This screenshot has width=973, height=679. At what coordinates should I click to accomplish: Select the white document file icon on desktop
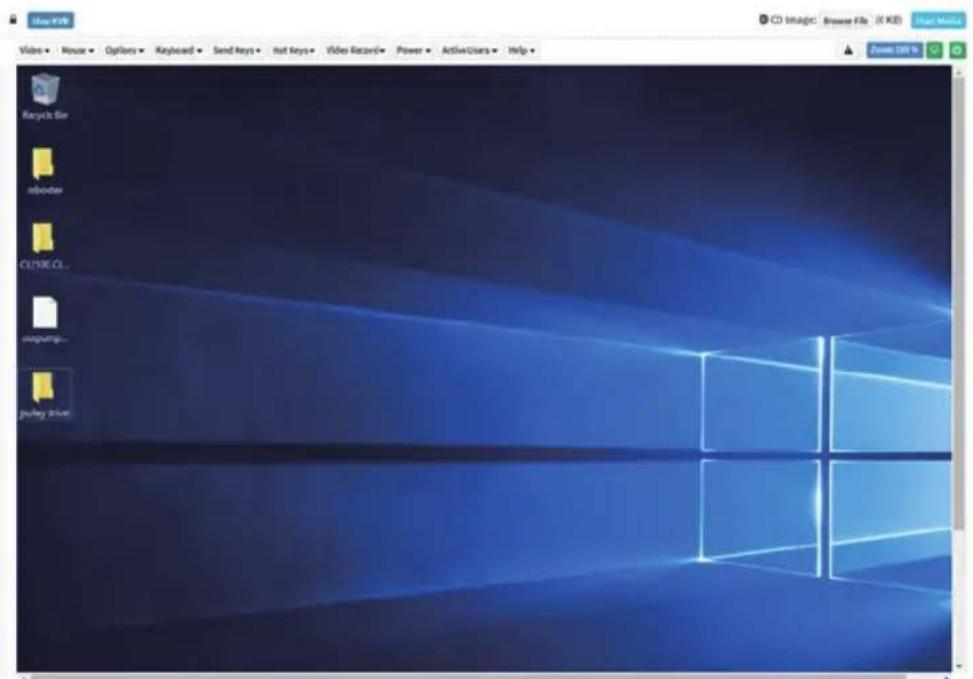pyautogui.click(x=45, y=319)
